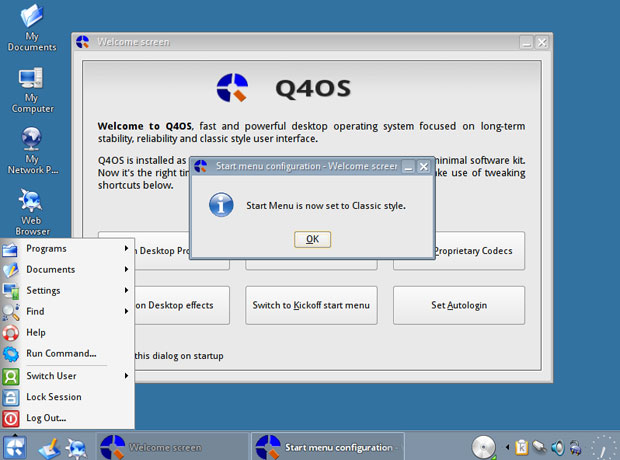The image size is (620, 460).
Task: Launch the Web Browser desktop icon
Action: click(x=32, y=212)
